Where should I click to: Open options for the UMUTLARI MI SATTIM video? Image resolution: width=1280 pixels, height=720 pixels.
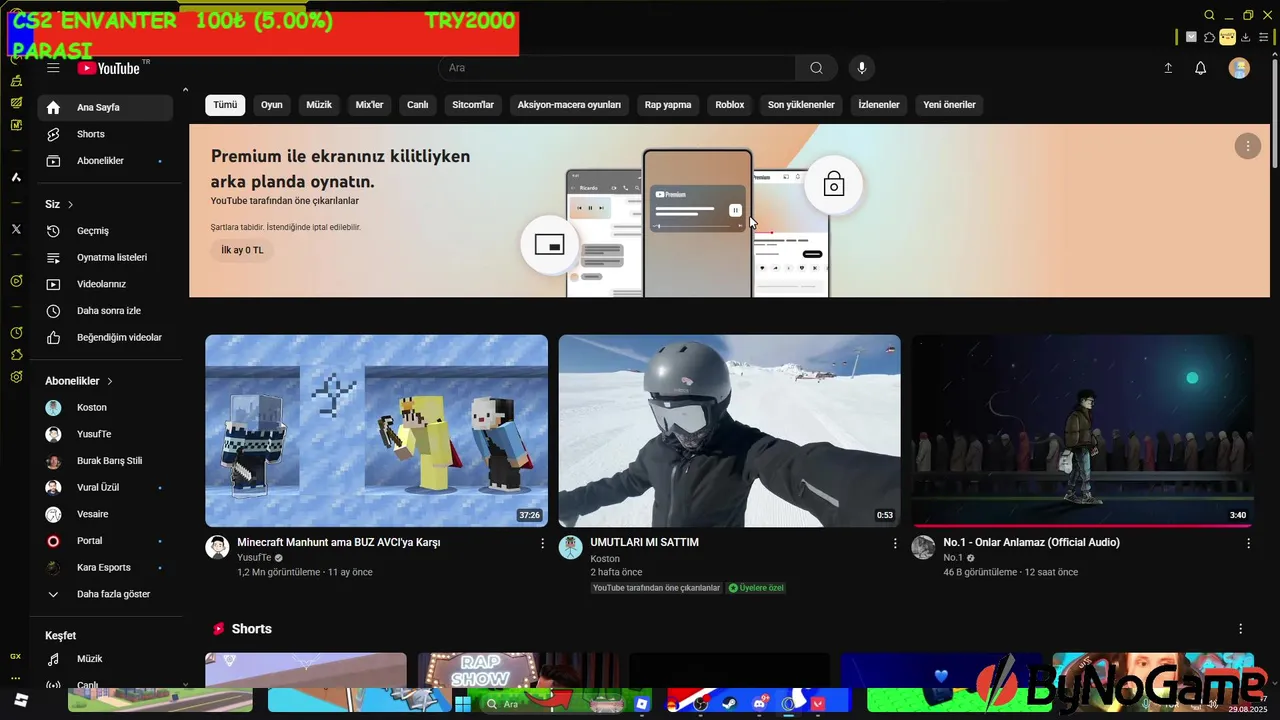(x=895, y=543)
